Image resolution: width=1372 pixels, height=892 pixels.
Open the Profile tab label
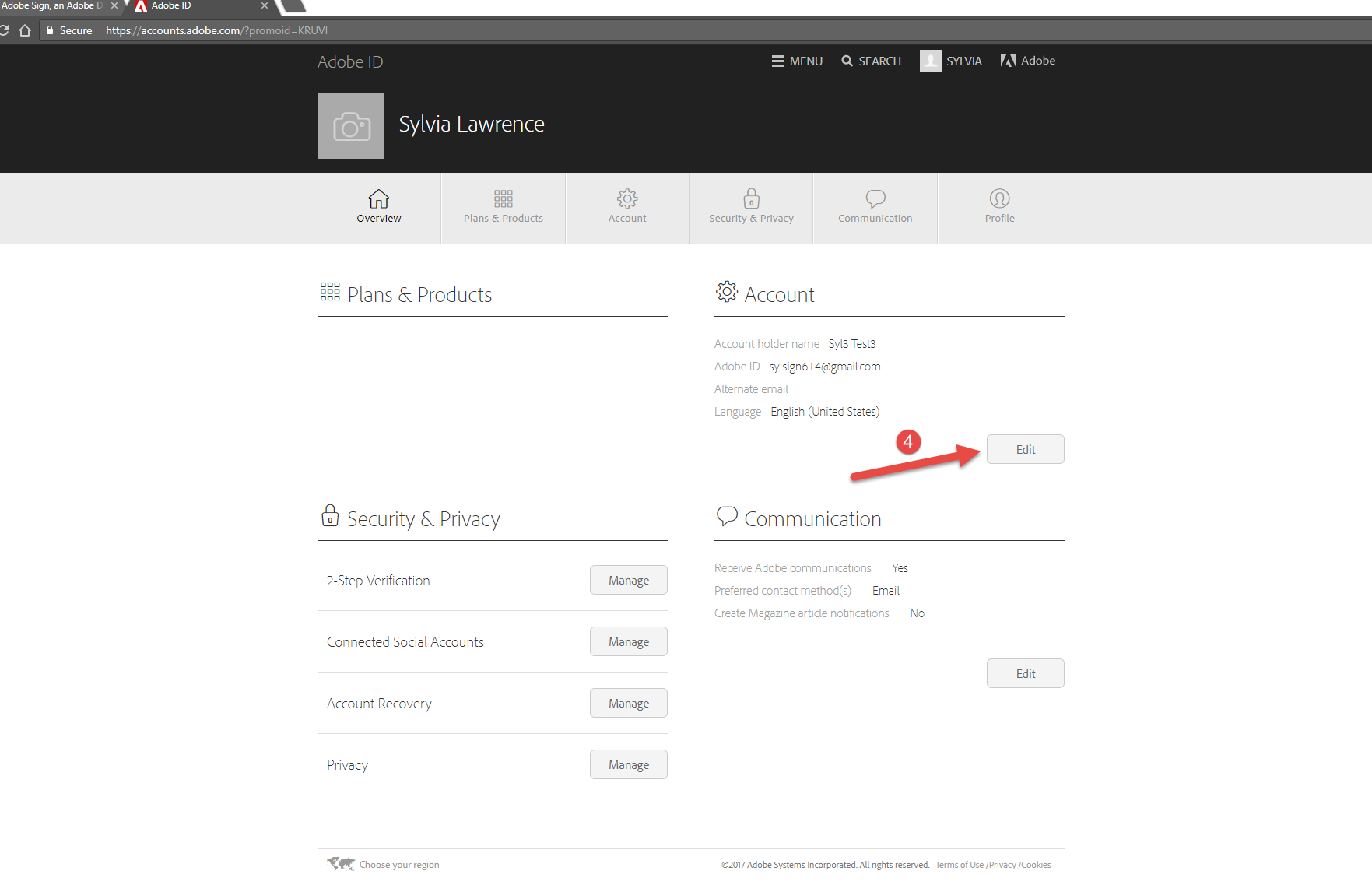coord(1000,219)
